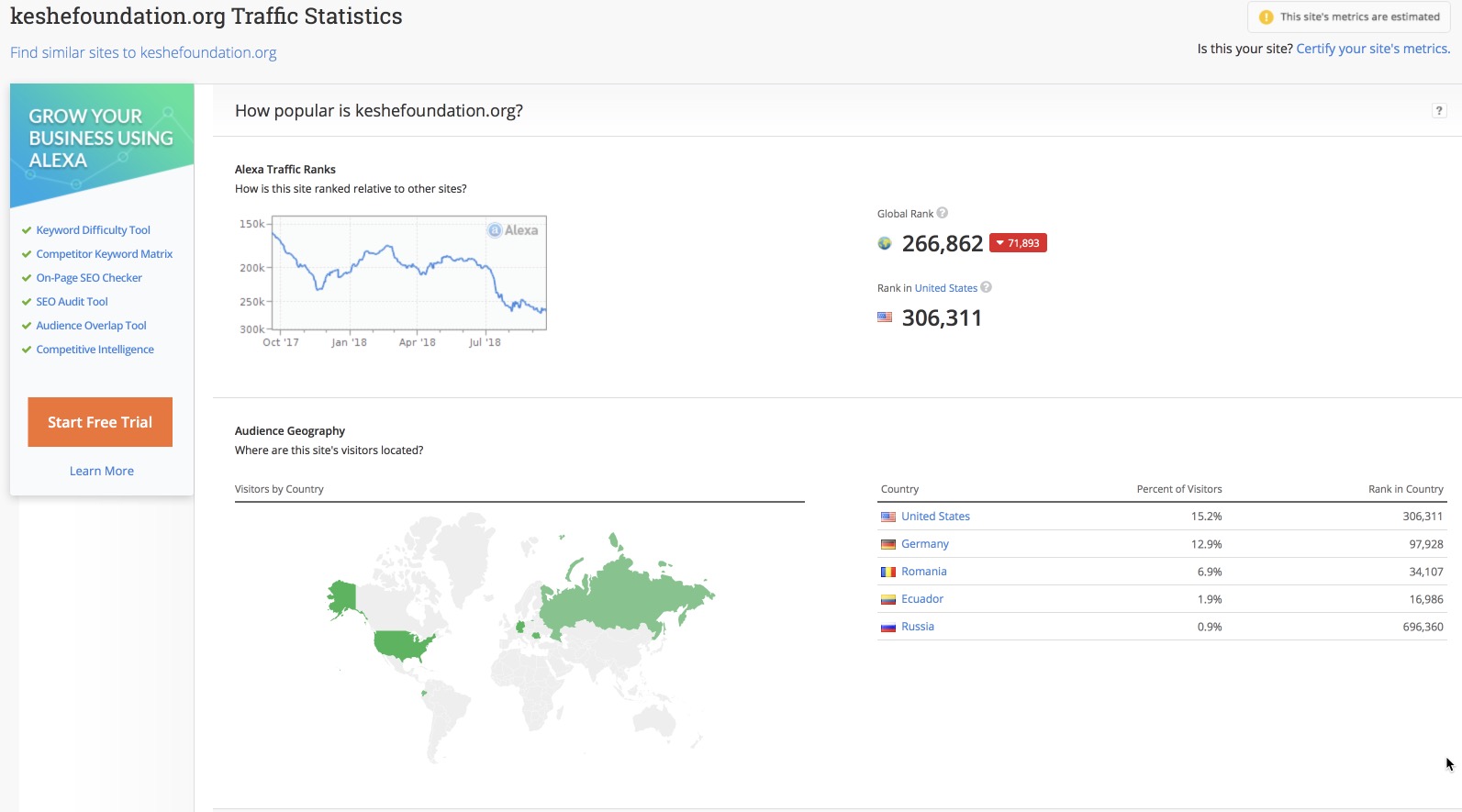Click the Alexa logo on the traffic chart
1462x812 pixels.
[513, 230]
